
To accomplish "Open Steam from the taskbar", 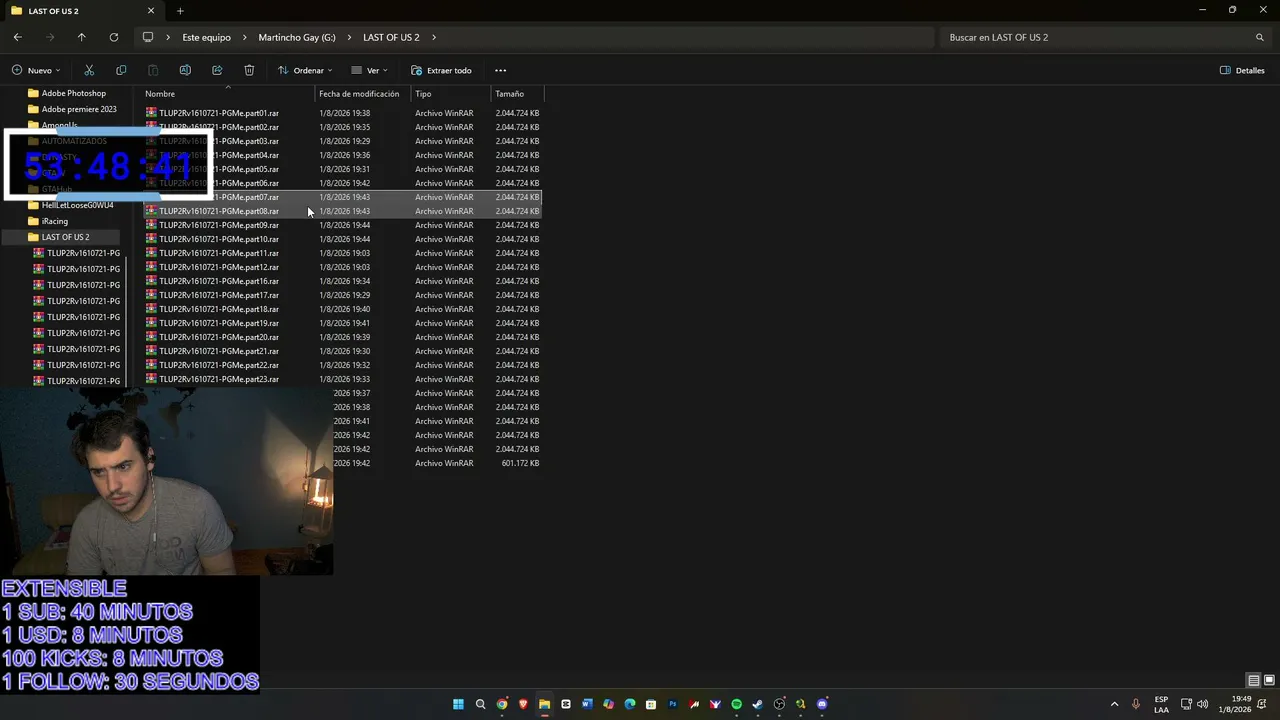I will 758,704.
